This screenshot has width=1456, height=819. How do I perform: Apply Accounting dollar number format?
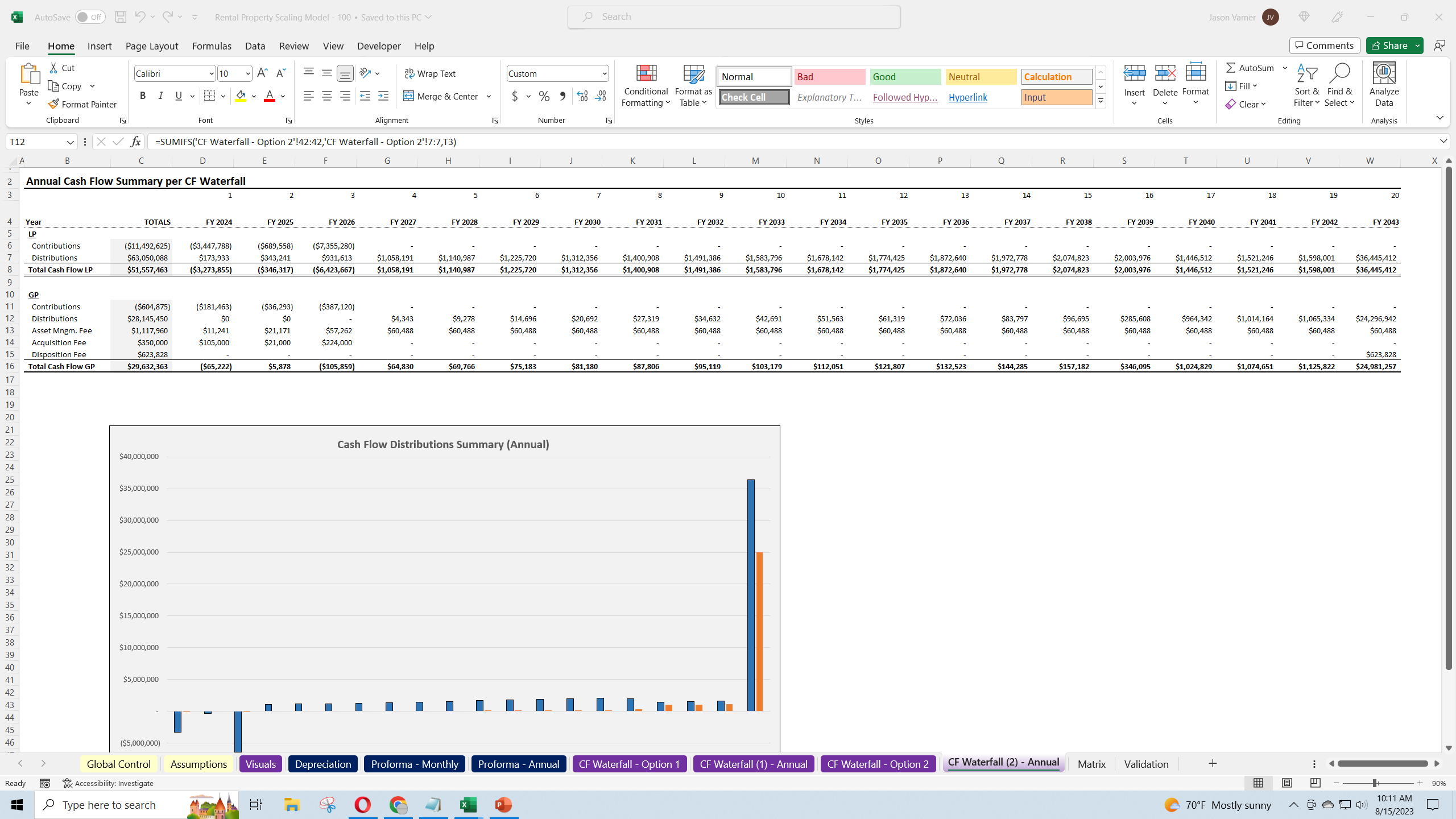pos(515,96)
